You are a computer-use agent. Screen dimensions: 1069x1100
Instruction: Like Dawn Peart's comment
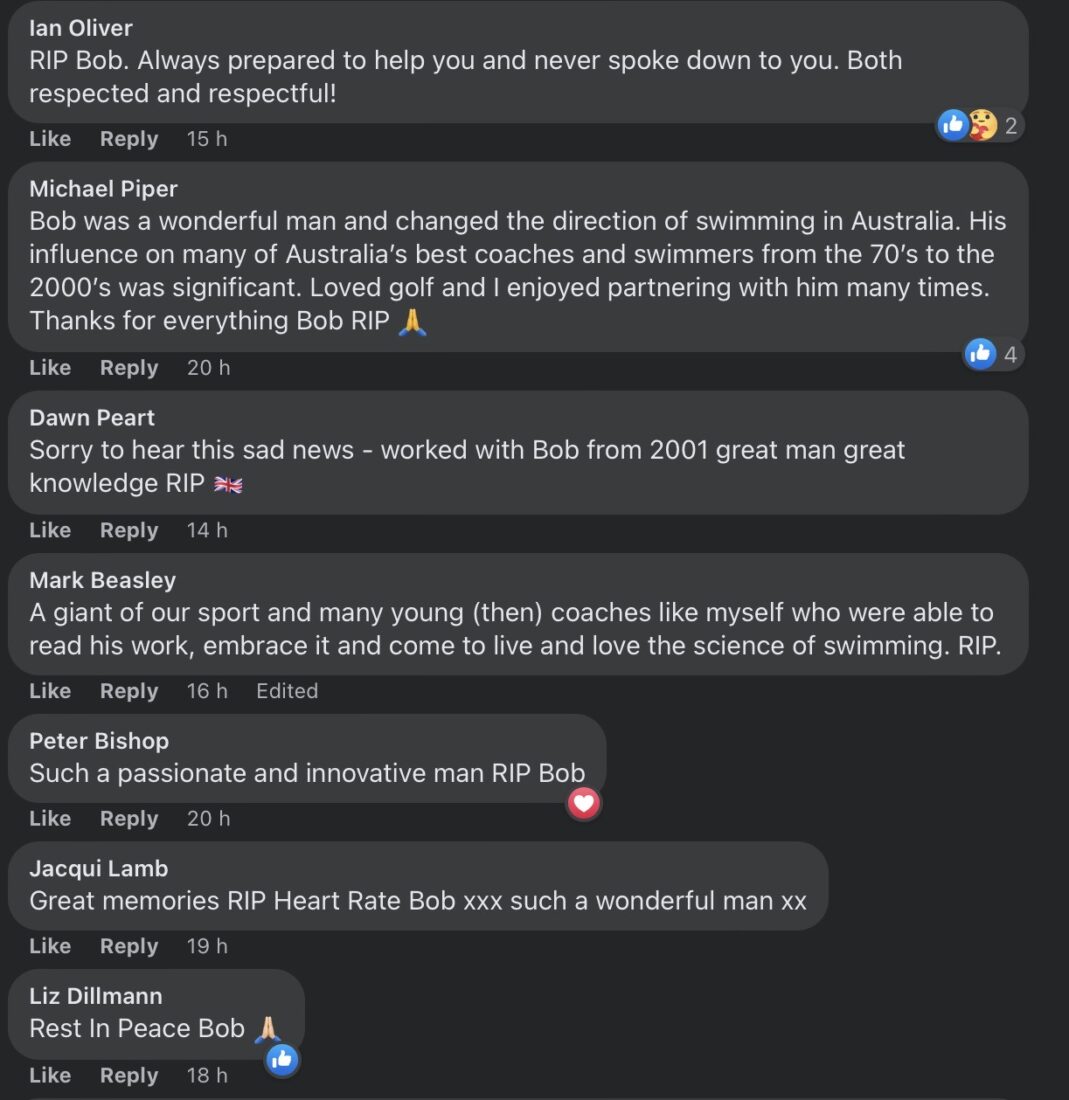[x=50, y=530]
